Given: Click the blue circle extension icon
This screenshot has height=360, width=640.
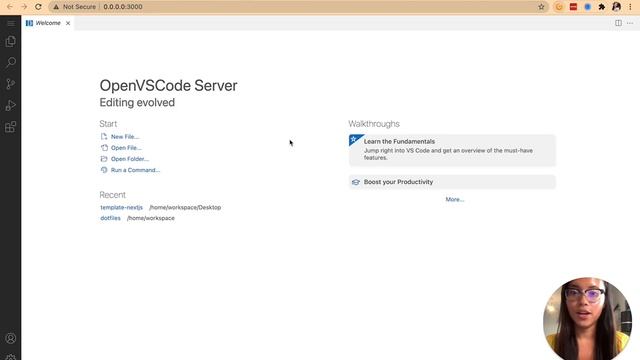Looking at the screenshot, I should pos(587,7).
